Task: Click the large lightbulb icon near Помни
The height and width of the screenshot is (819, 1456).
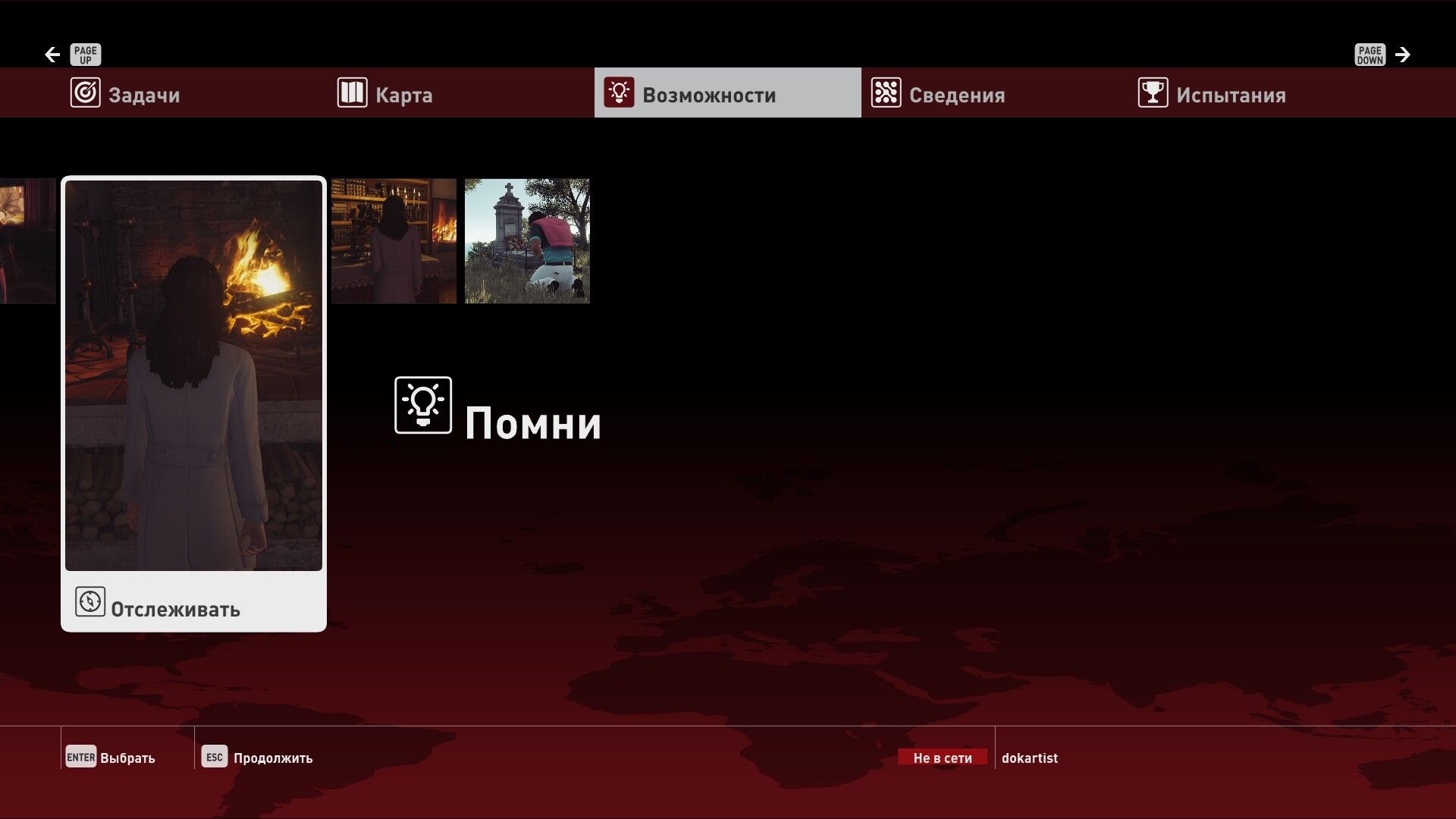Action: [x=423, y=406]
